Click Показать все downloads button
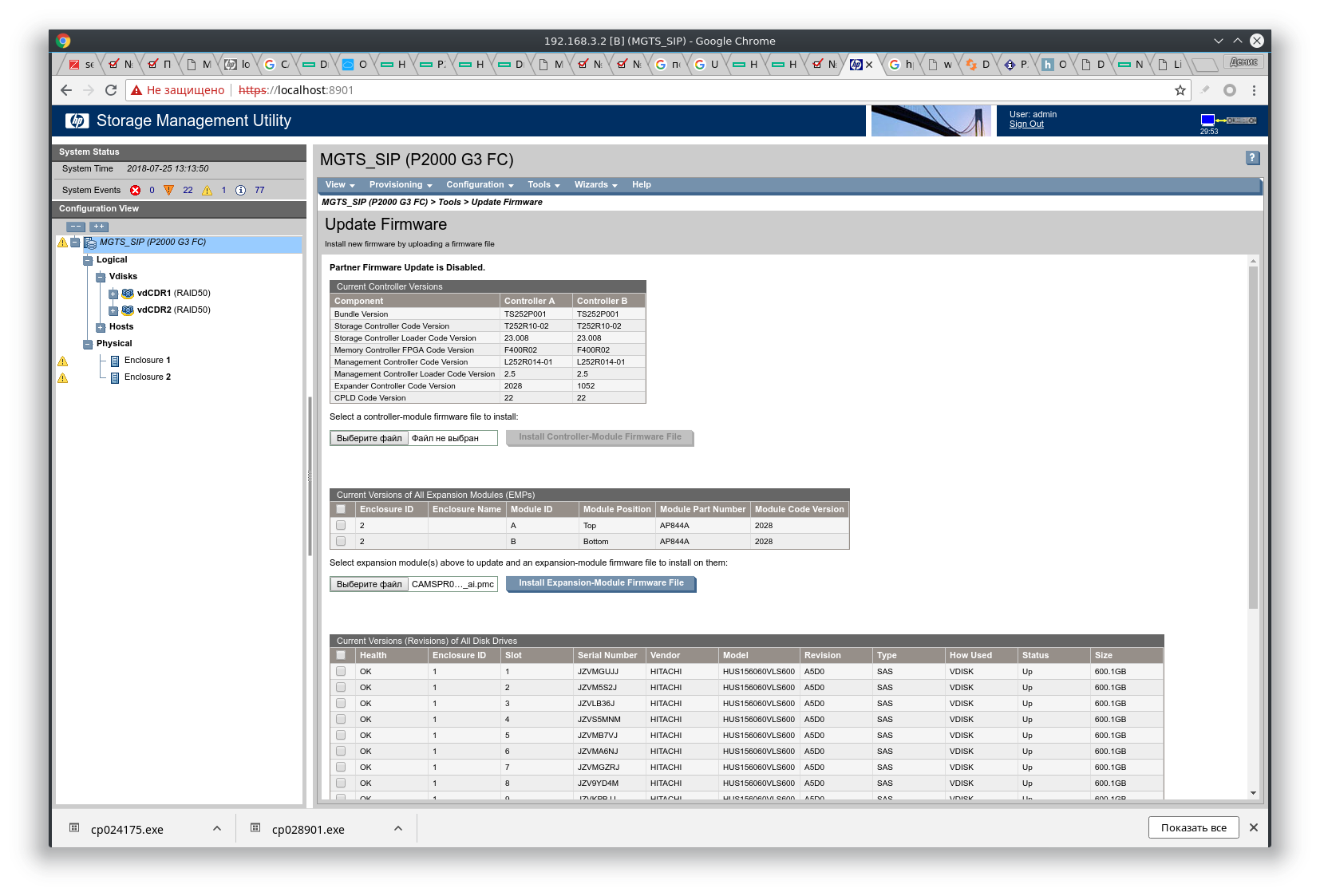The width and height of the screenshot is (1320, 896). click(x=1194, y=827)
